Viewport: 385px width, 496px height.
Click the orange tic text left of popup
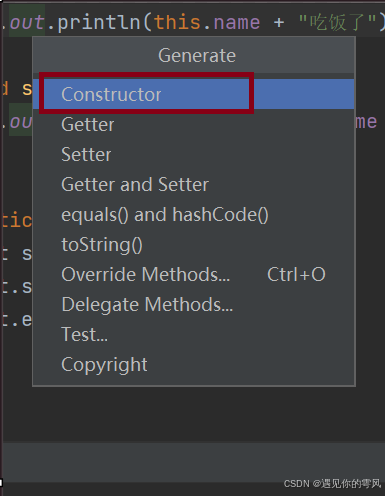(17, 220)
